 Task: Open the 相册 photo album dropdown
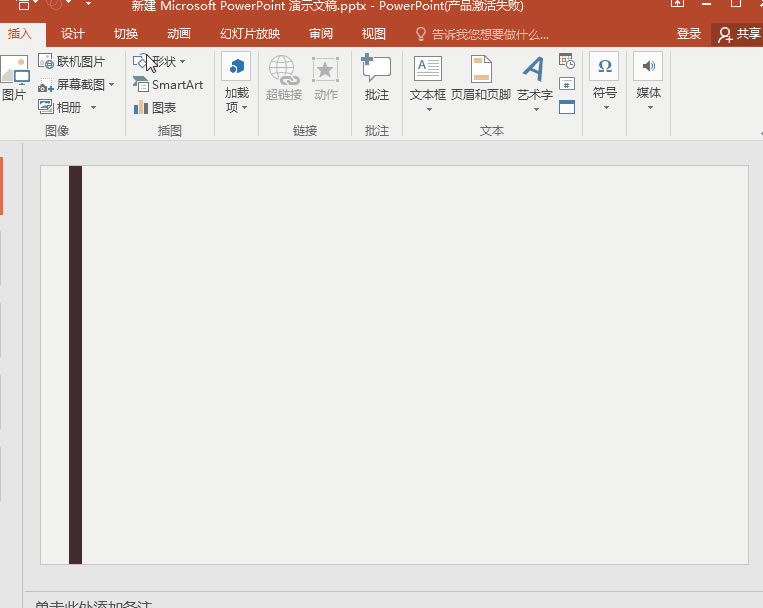[x=93, y=108]
